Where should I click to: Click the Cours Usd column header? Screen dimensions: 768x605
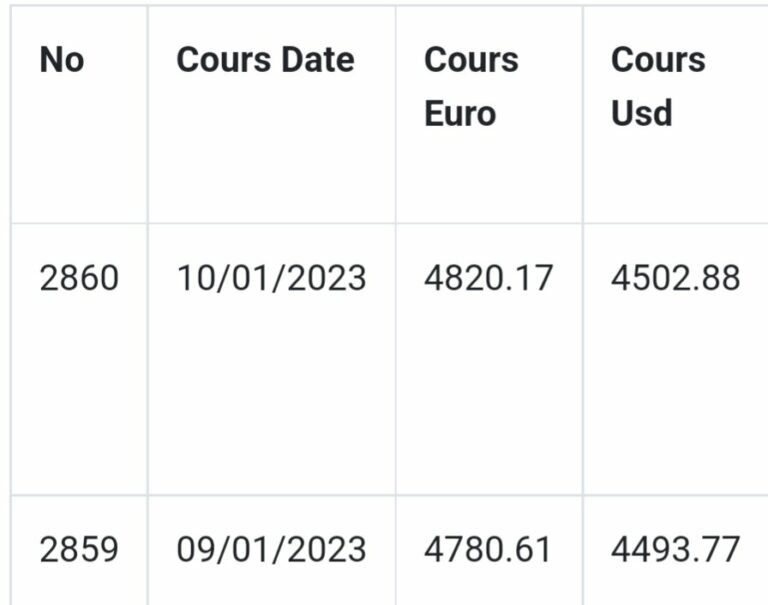tap(658, 87)
